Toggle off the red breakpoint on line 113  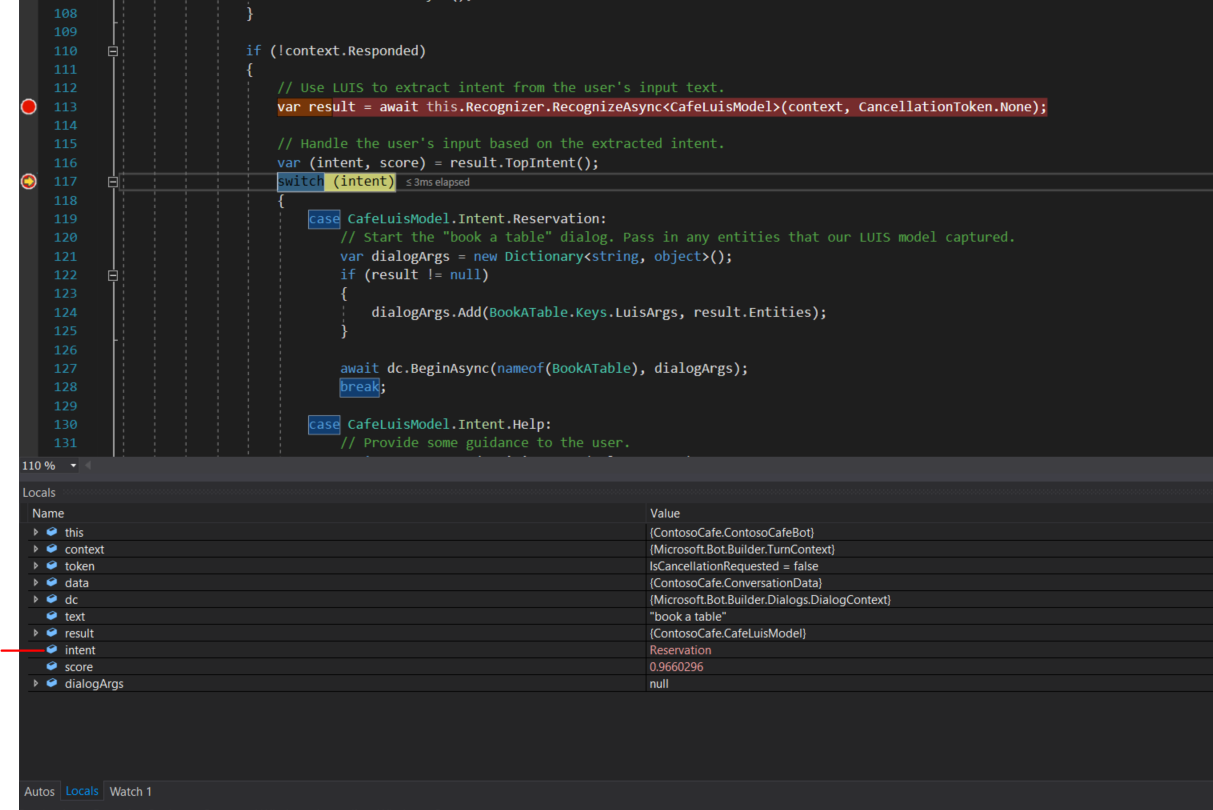[28, 105]
